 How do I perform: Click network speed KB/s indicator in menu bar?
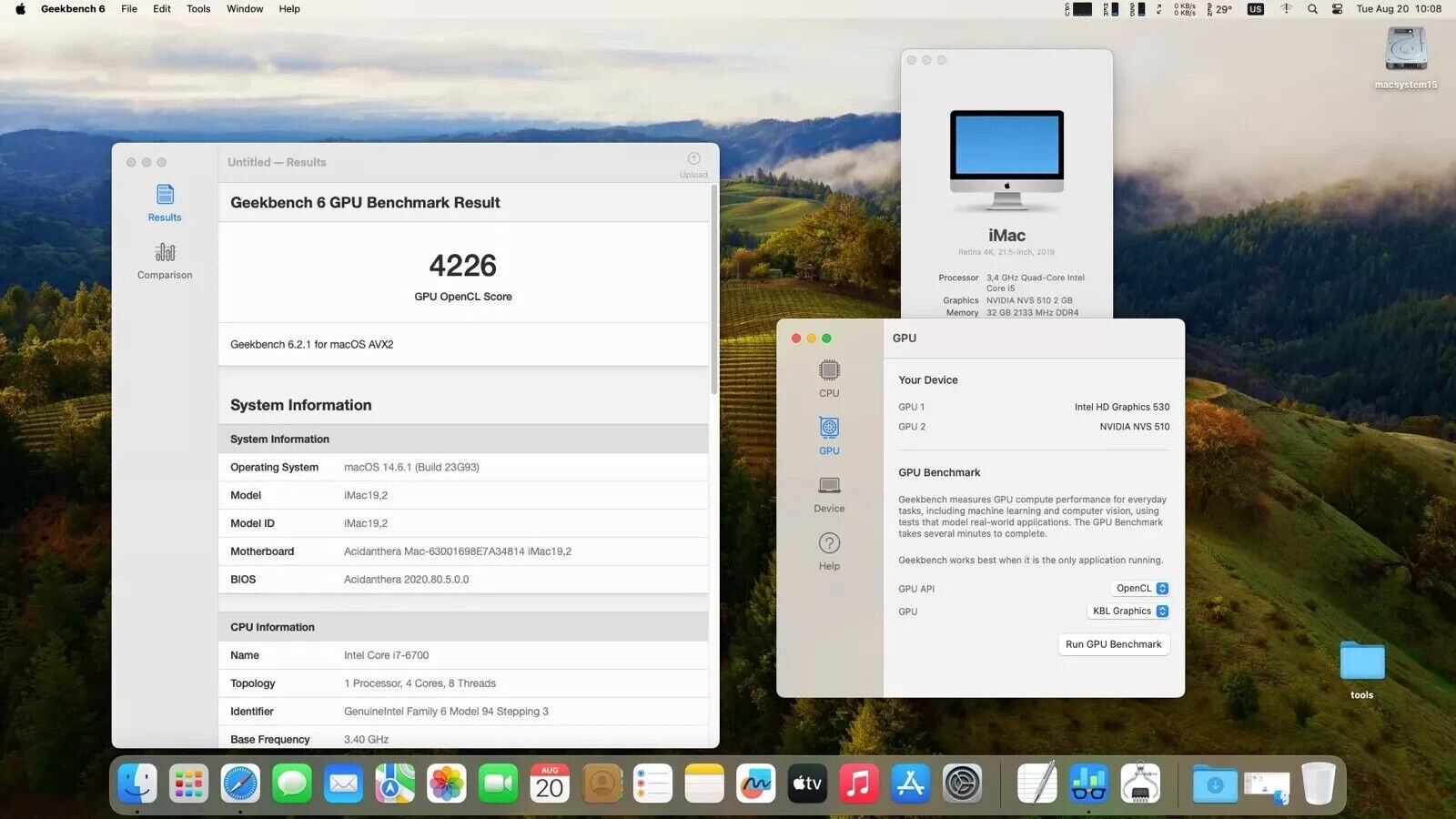pyautogui.click(x=1185, y=9)
